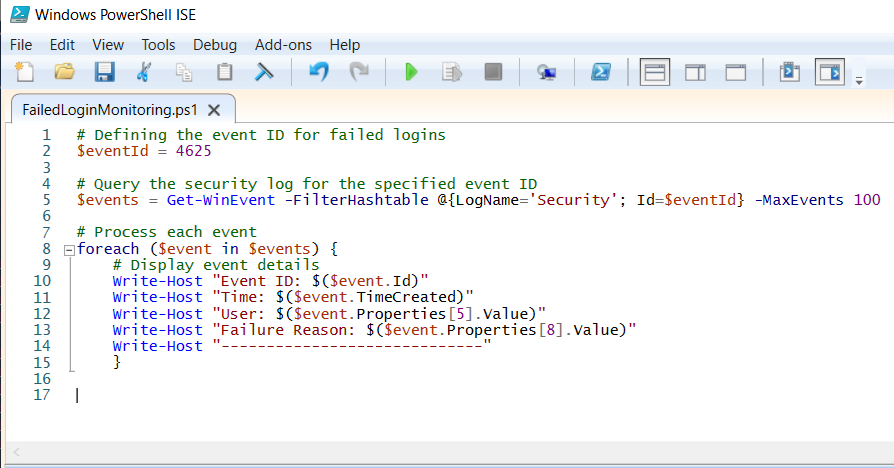Open the Help menu
This screenshot has width=894, height=468.
(x=344, y=45)
